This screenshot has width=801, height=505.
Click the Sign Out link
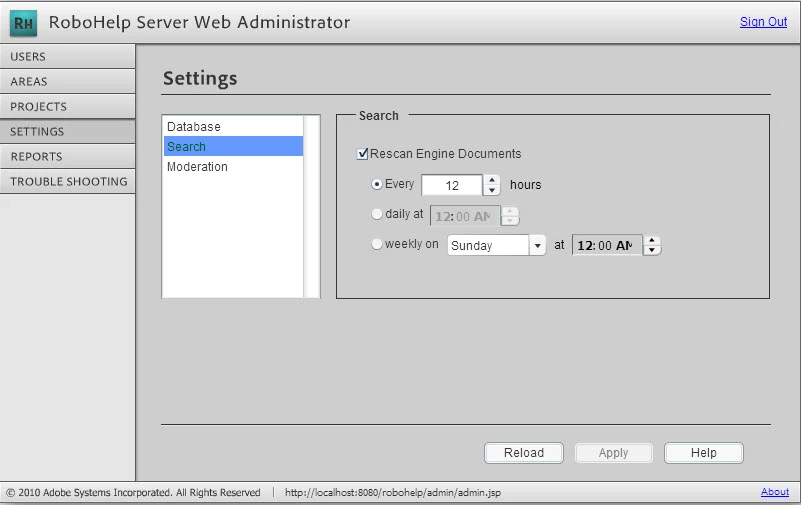point(763,22)
